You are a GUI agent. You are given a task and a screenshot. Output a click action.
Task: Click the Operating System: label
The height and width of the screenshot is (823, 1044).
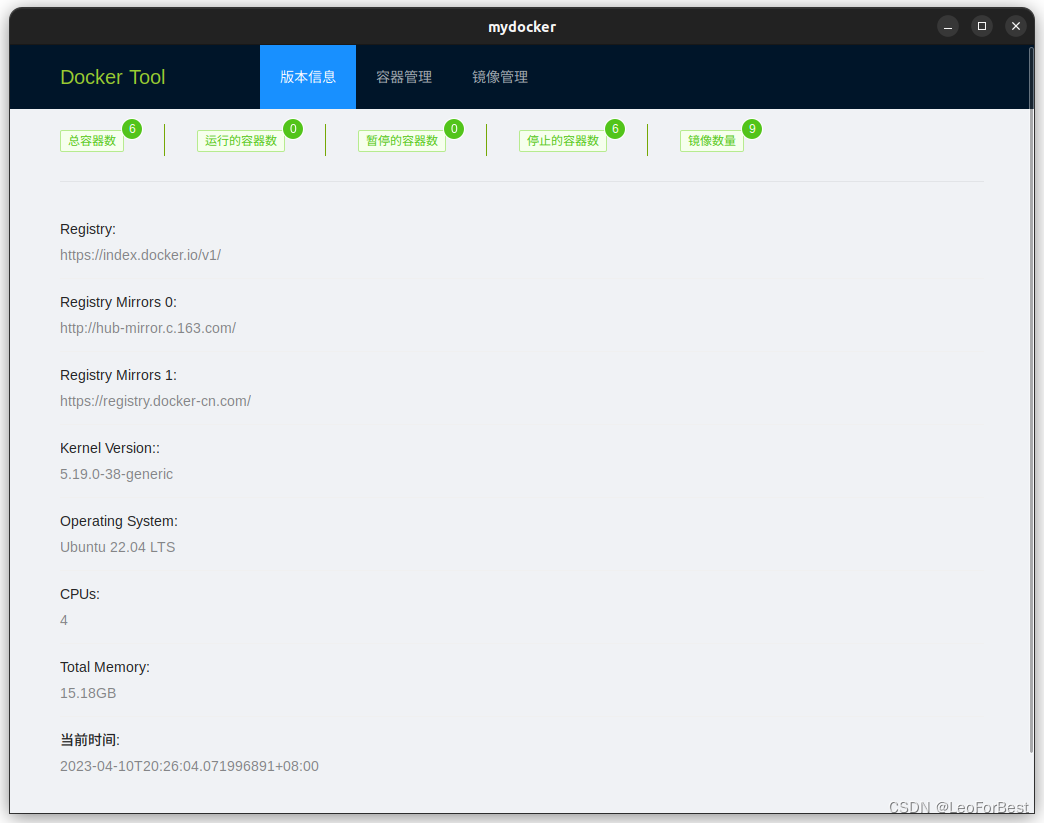click(119, 521)
